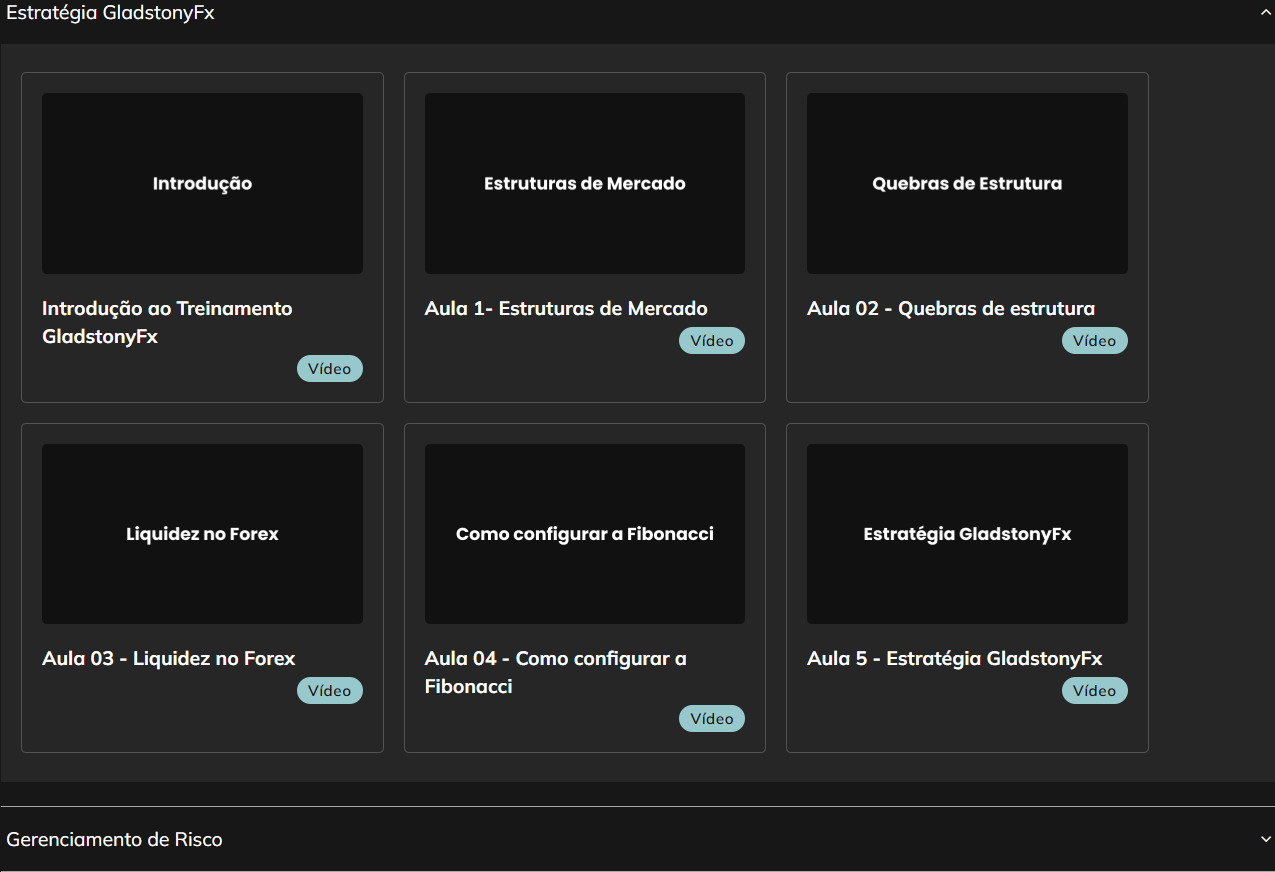Expand the Gerenciamento de Risco chevron
Screen dimensions: 1275x872
(1266, 840)
